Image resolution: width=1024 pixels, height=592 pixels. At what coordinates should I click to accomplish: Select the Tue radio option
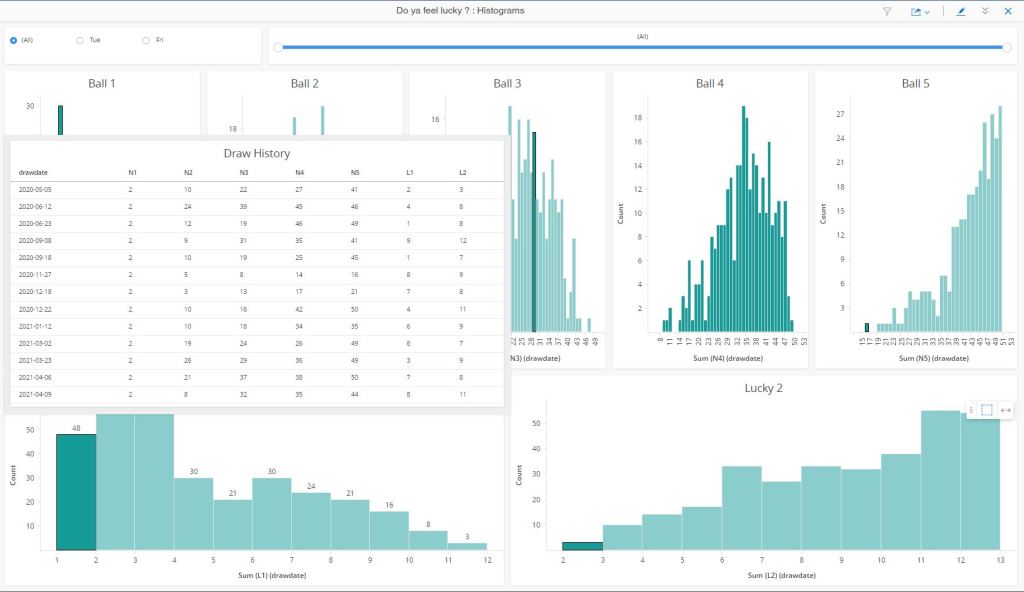point(80,40)
